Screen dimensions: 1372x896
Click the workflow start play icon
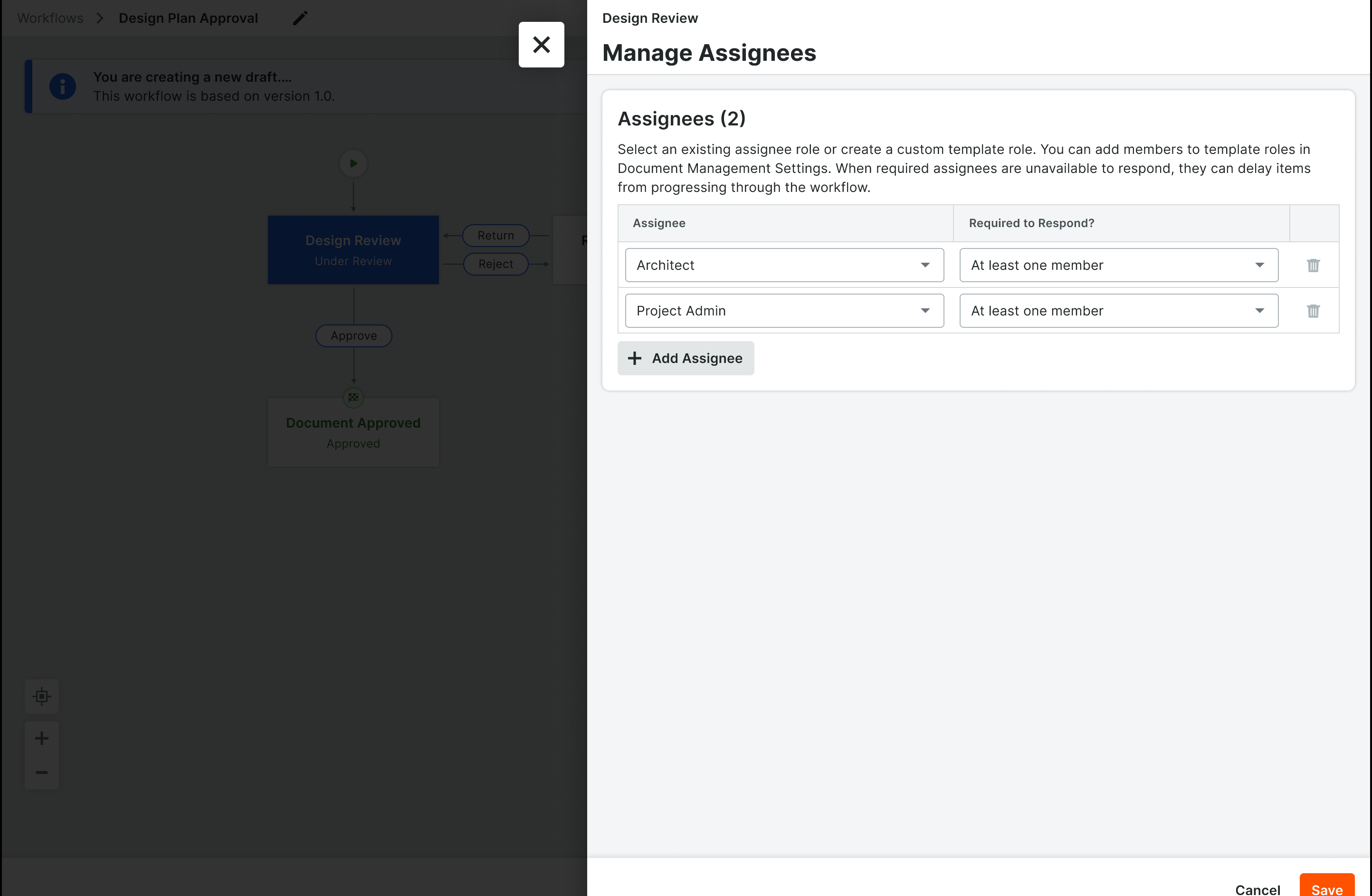click(353, 163)
